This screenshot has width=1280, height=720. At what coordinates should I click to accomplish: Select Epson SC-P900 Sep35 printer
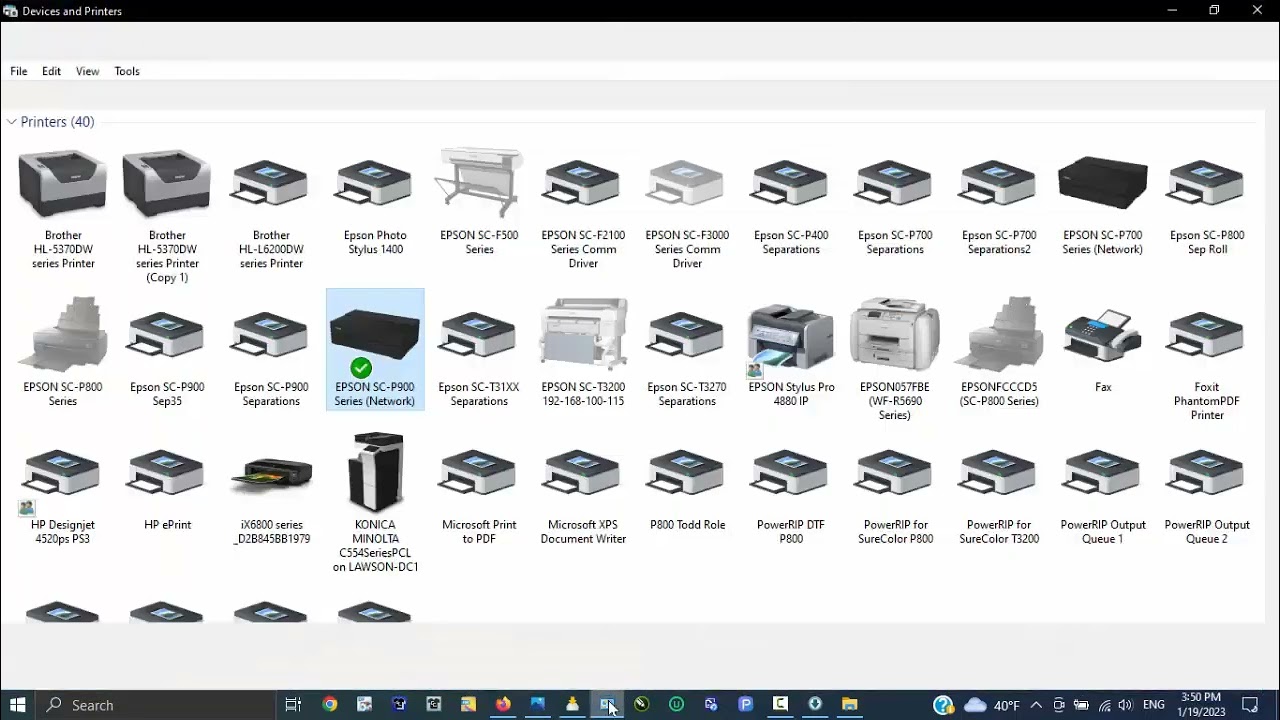tap(167, 358)
